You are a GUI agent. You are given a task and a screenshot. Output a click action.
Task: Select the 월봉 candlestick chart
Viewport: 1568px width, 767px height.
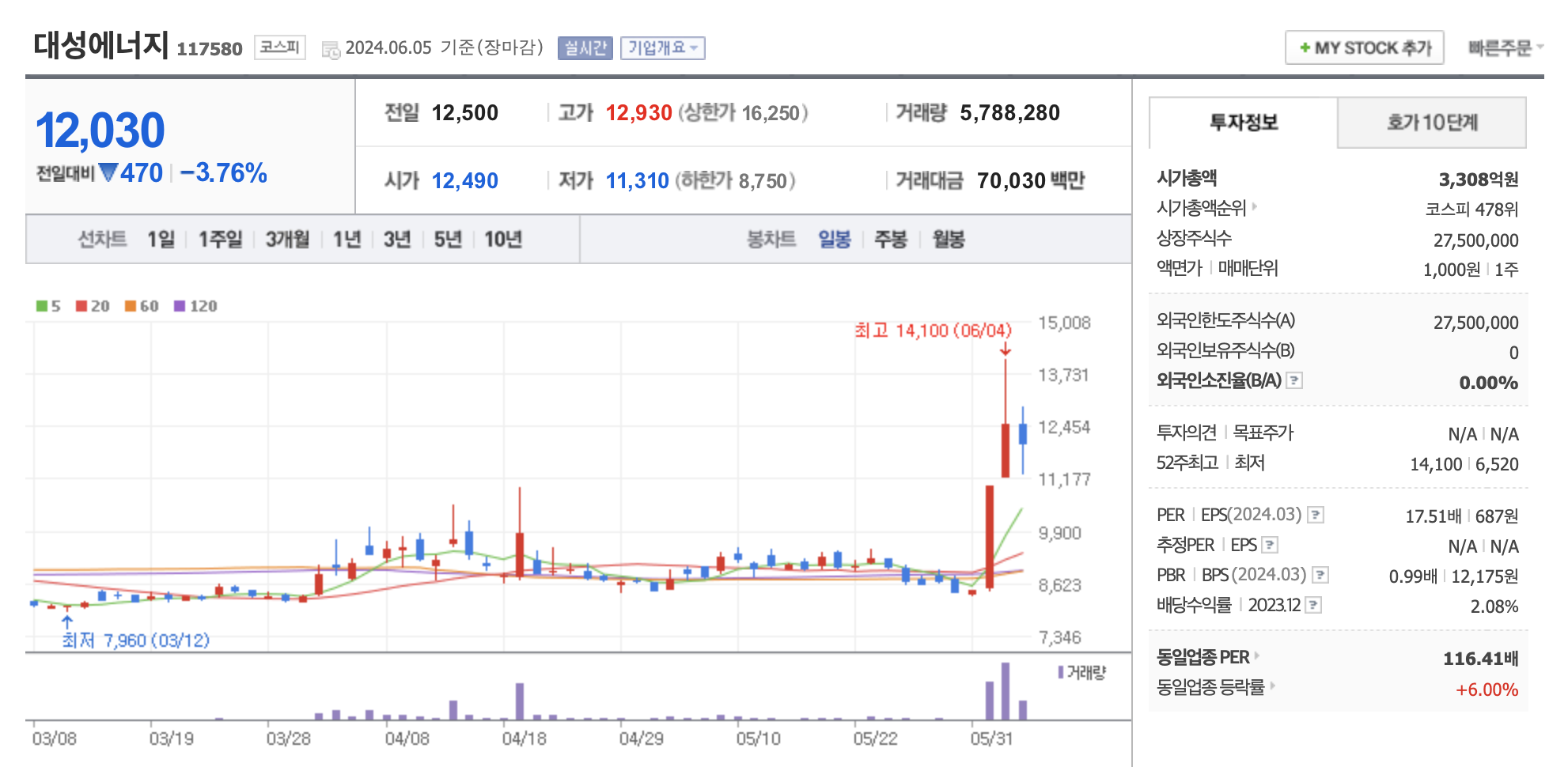[x=949, y=239]
